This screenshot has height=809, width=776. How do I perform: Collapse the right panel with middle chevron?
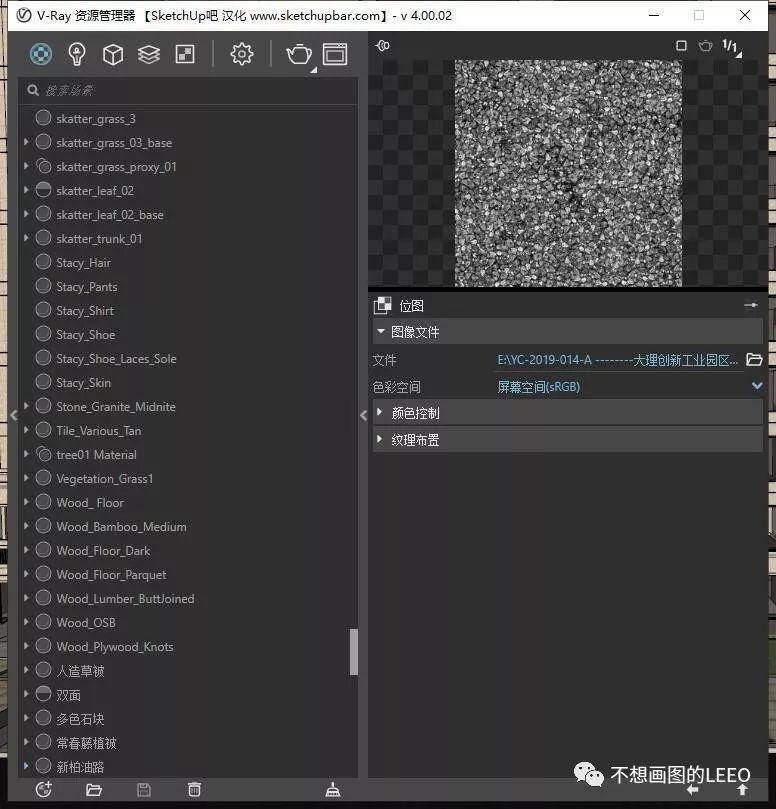tap(363, 415)
